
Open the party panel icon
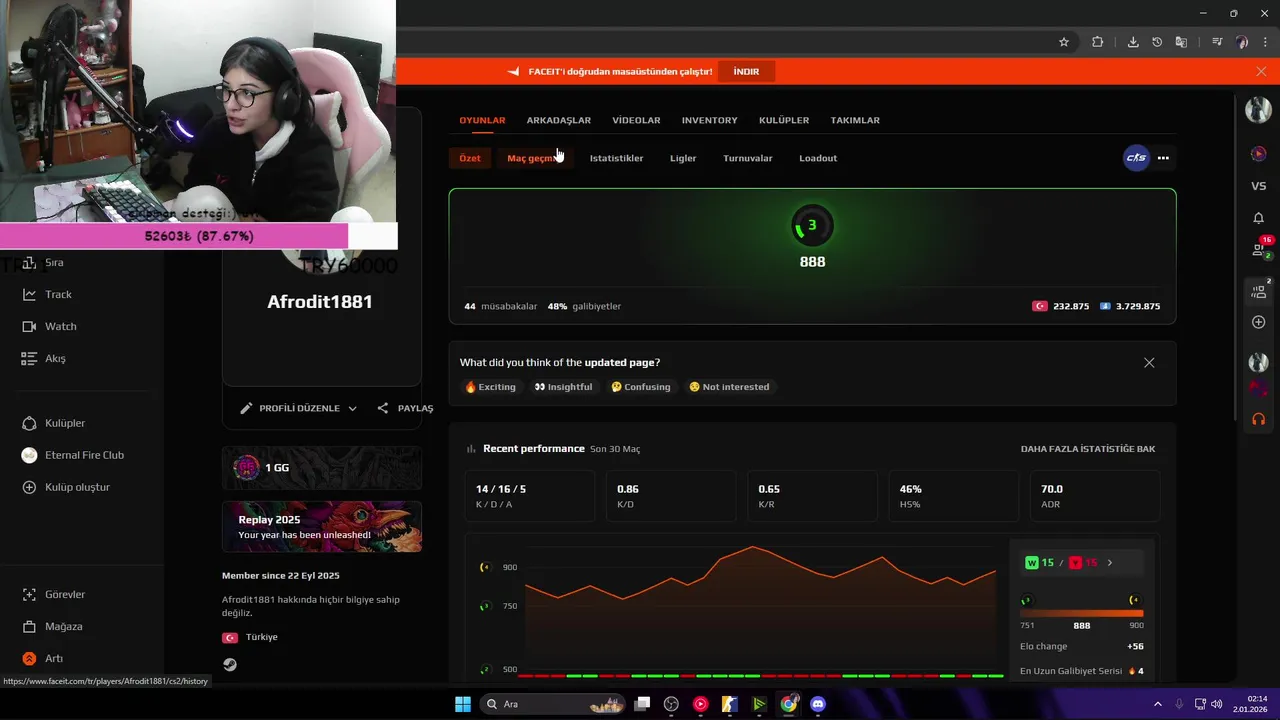coord(1259,290)
